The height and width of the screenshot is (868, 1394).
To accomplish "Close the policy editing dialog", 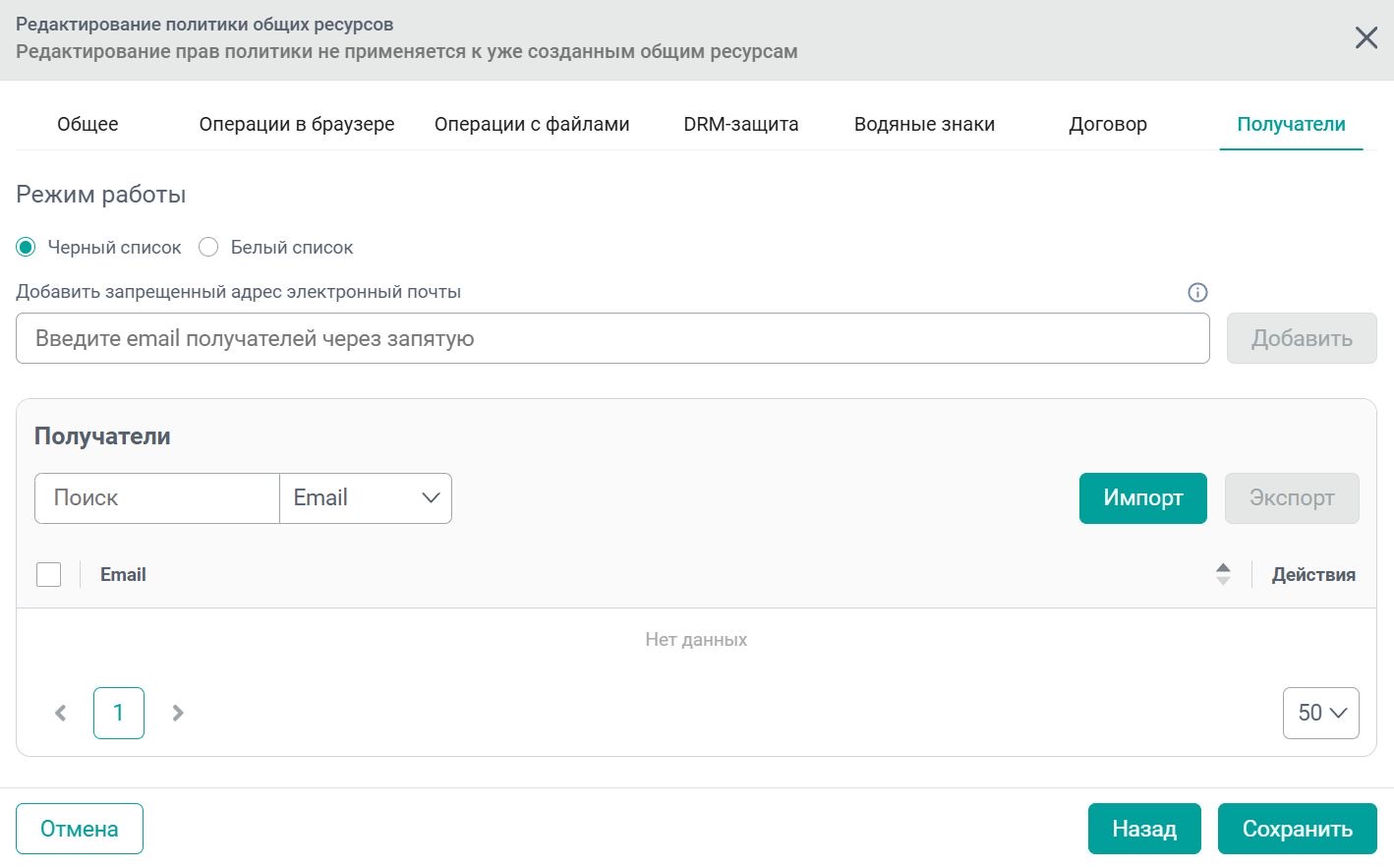I will click(x=1366, y=38).
